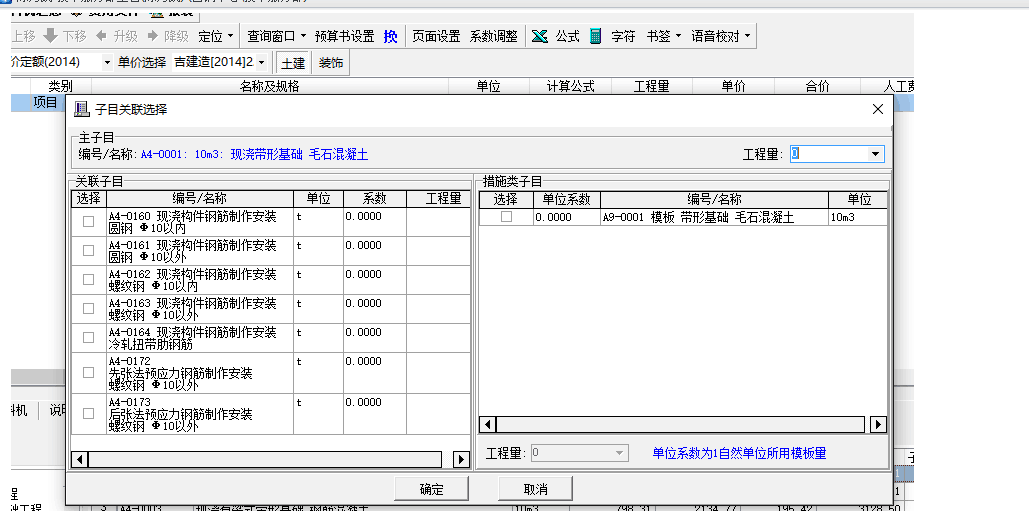Switch to the 装饰 tab
This screenshot has width=1029, height=516.
coord(331,63)
